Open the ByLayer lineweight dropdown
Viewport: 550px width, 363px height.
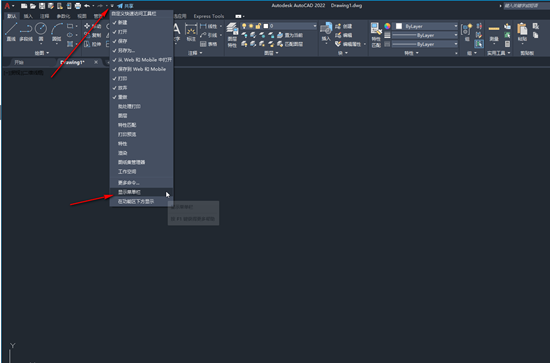[425, 35]
